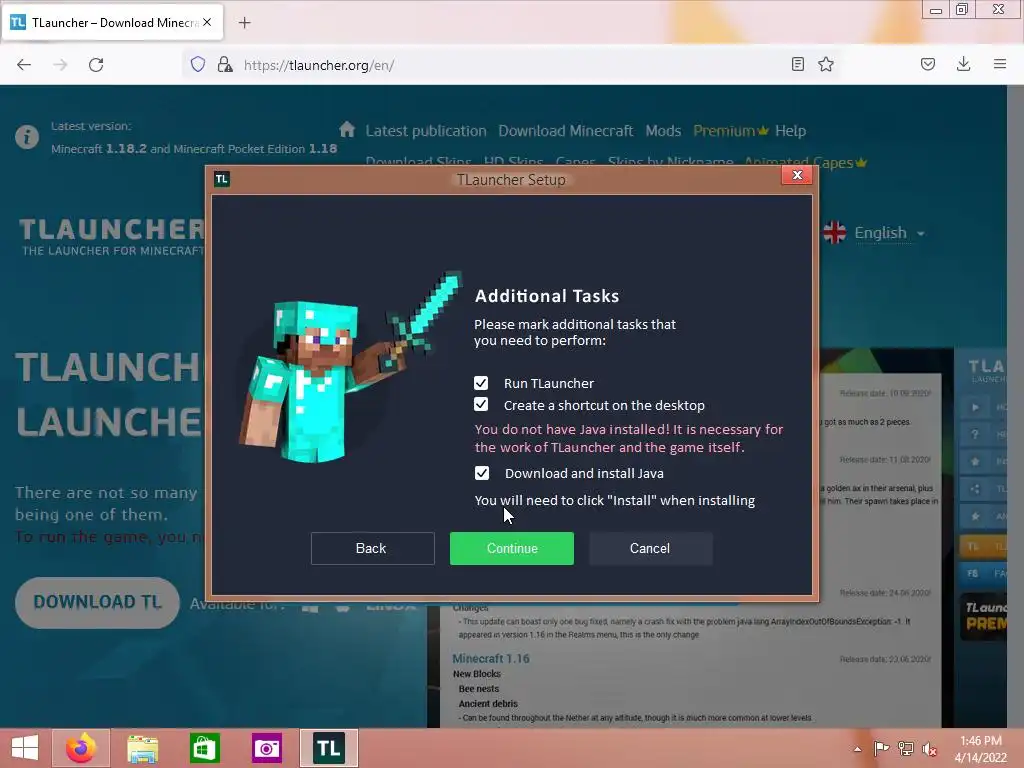Close the TLauncher Setup dialog
The image size is (1024, 768).
click(x=797, y=175)
